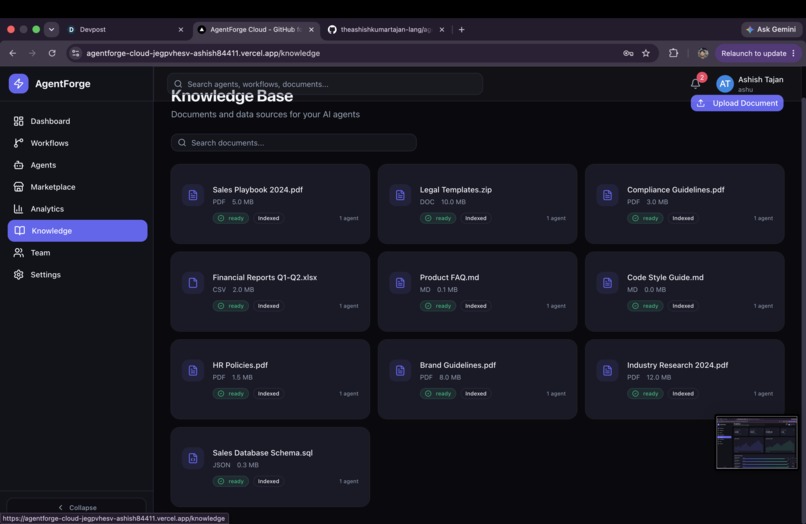The height and width of the screenshot is (524, 806).
Task: Open the Industry Research 2024.pdf title
Action: (677, 365)
